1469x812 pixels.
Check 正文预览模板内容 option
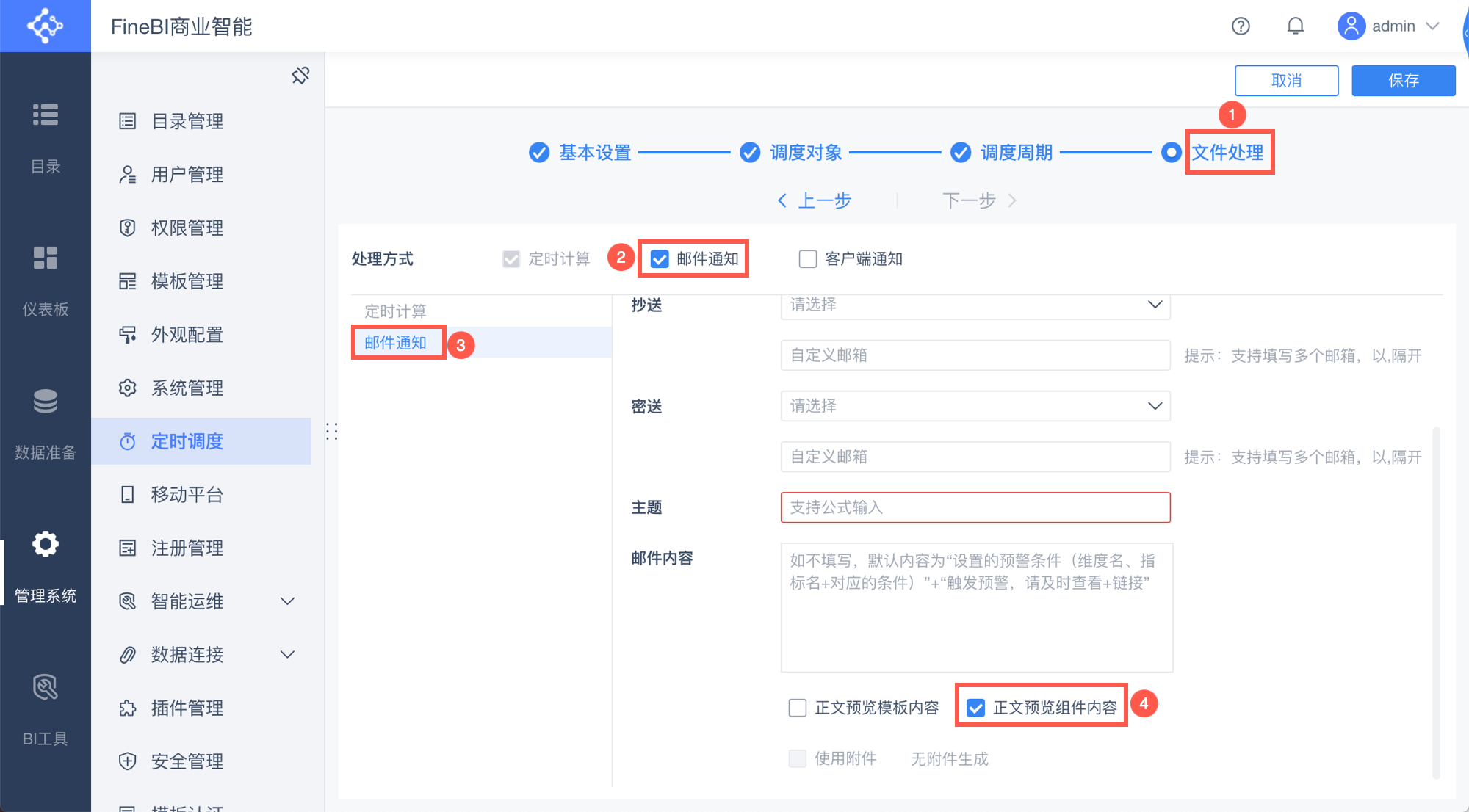798,708
